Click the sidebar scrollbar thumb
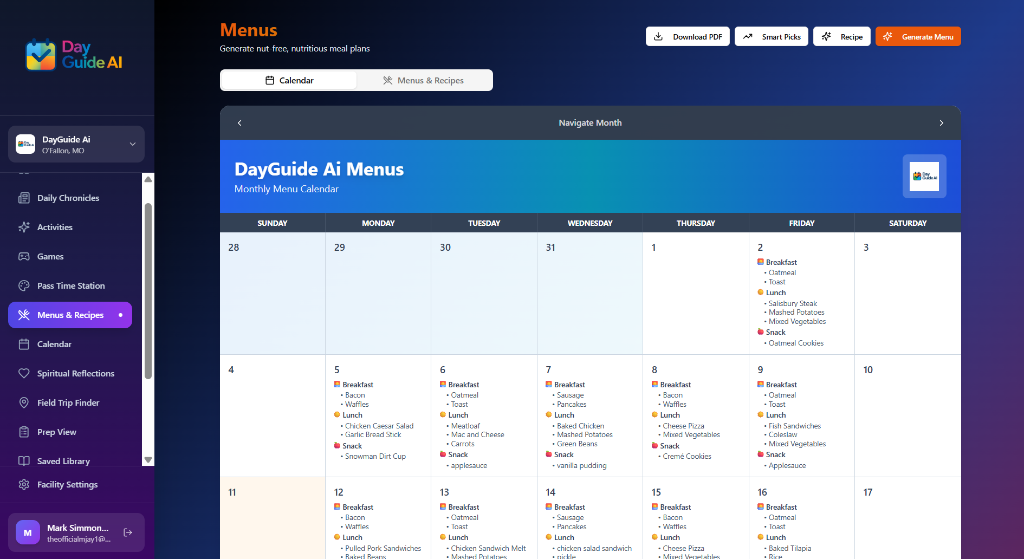This screenshot has width=1024, height=559. point(148,291)
